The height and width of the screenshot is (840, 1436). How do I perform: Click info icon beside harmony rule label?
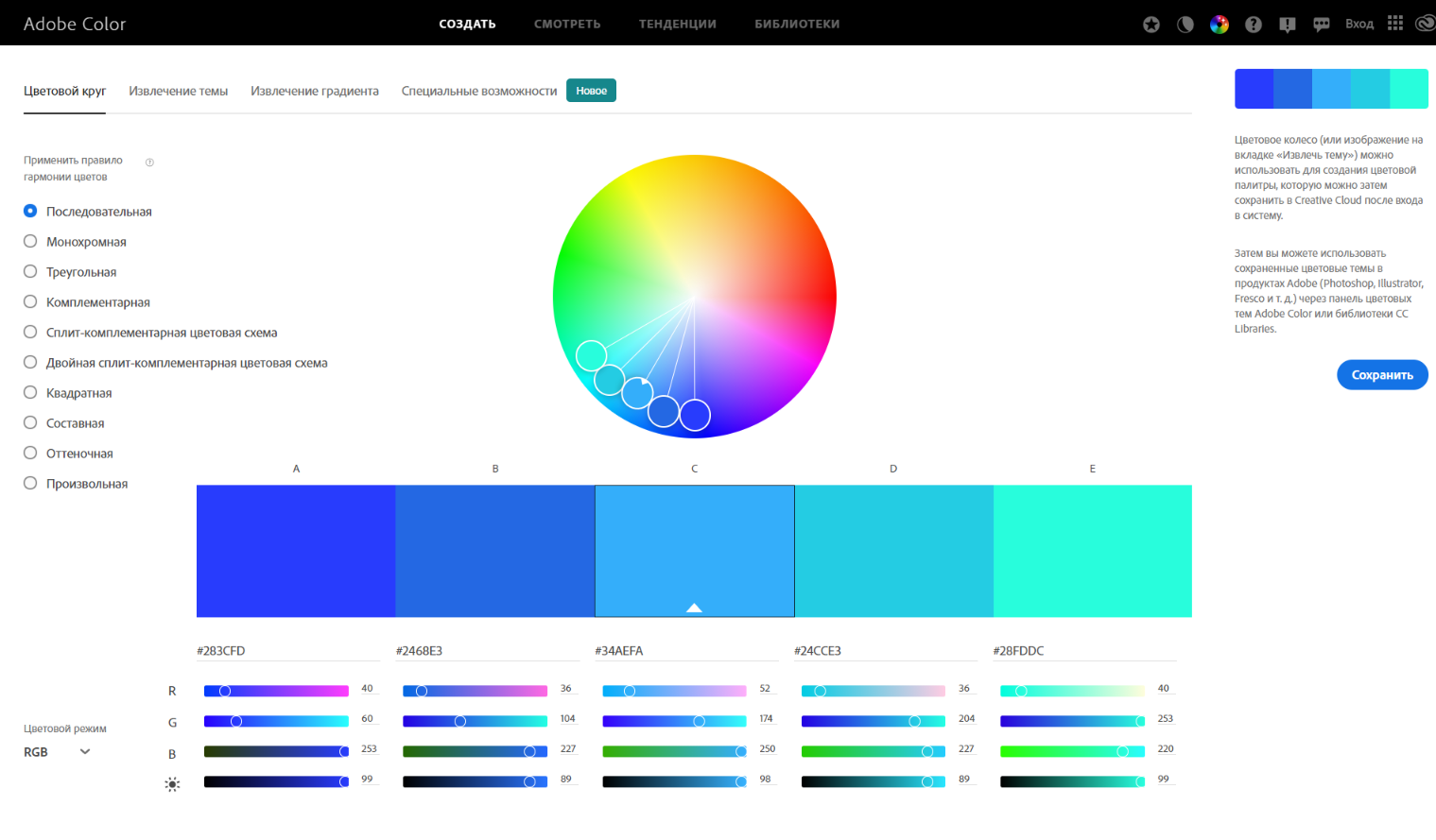[149, 163]
